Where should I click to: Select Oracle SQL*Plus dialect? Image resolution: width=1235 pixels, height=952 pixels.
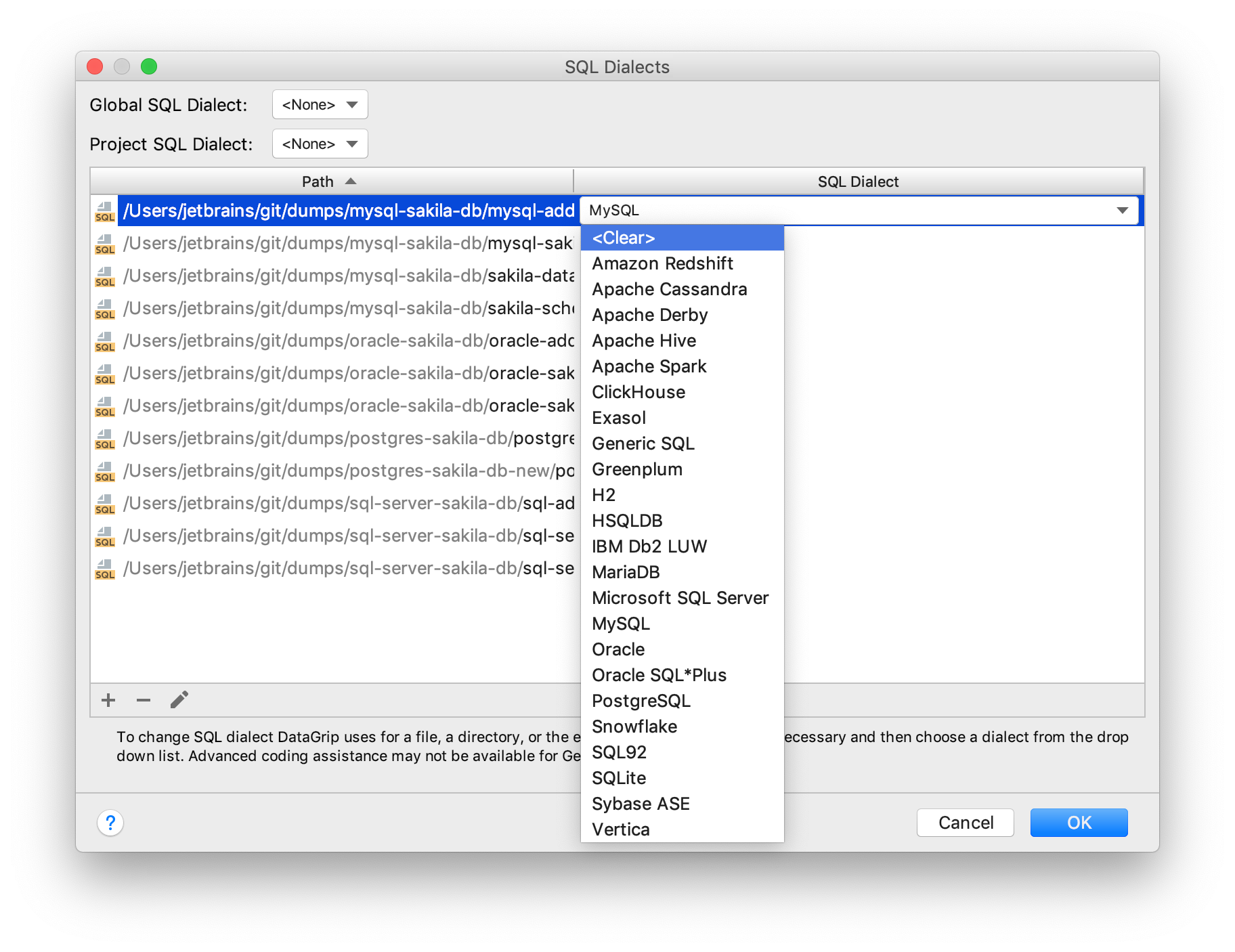click(x=682, y=675)
